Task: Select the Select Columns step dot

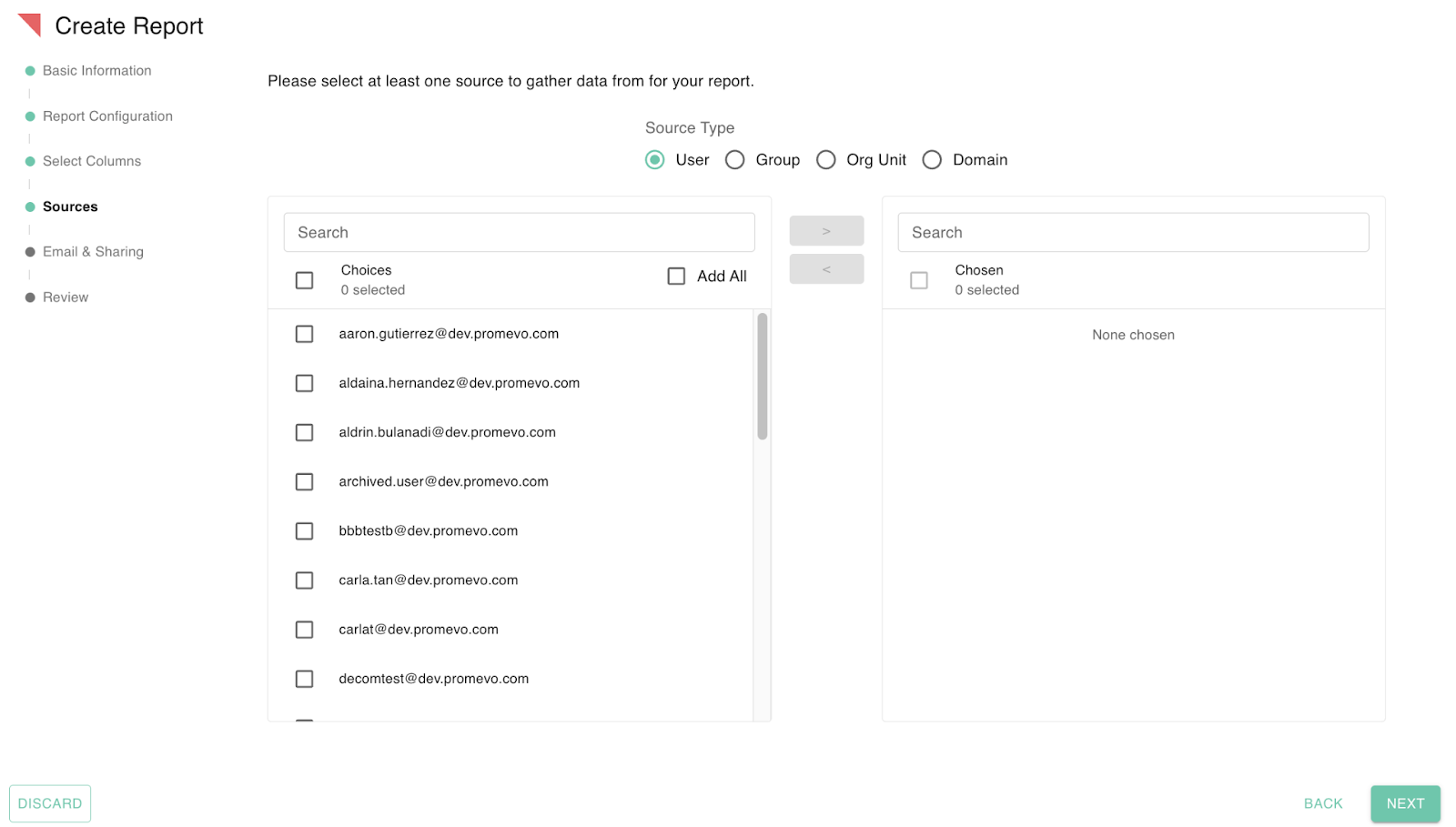Action: [28, 161]
